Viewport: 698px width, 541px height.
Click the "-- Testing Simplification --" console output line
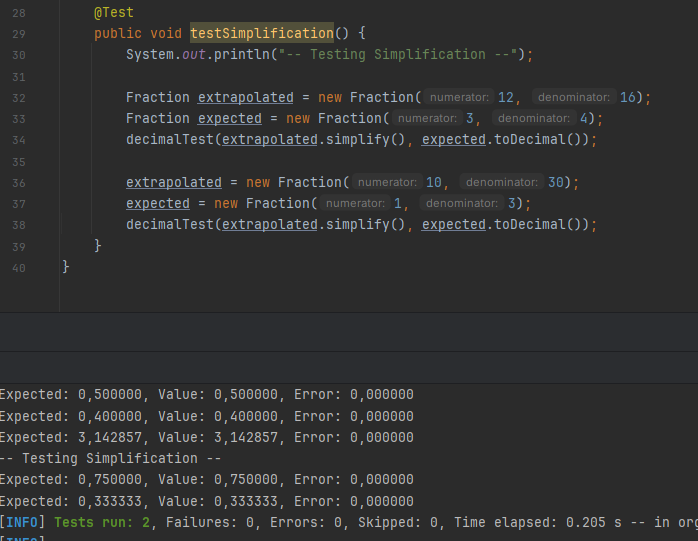coord(98,458)
